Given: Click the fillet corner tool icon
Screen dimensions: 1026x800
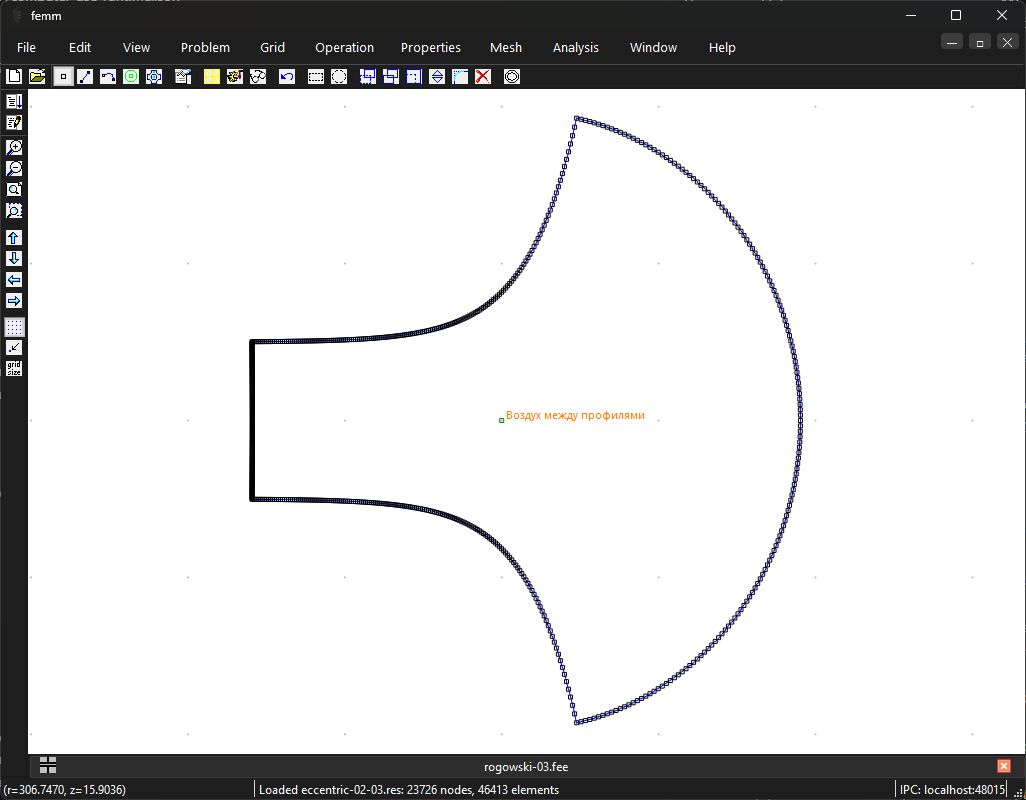Looking at the screenshot, I should coord(460,77).
